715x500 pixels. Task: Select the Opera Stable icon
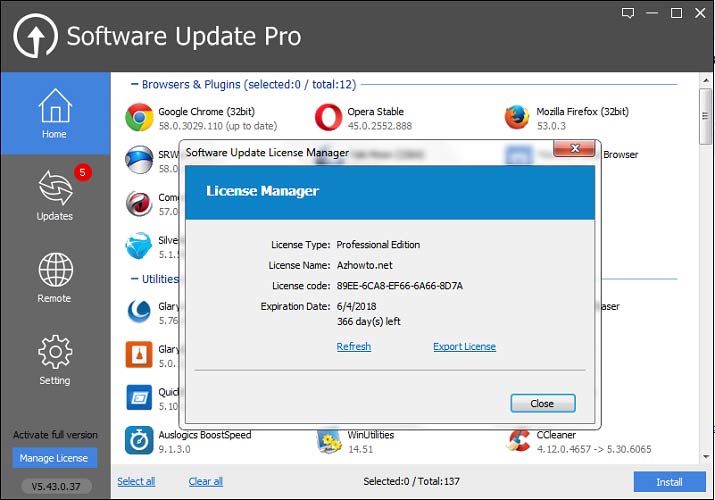328,118
